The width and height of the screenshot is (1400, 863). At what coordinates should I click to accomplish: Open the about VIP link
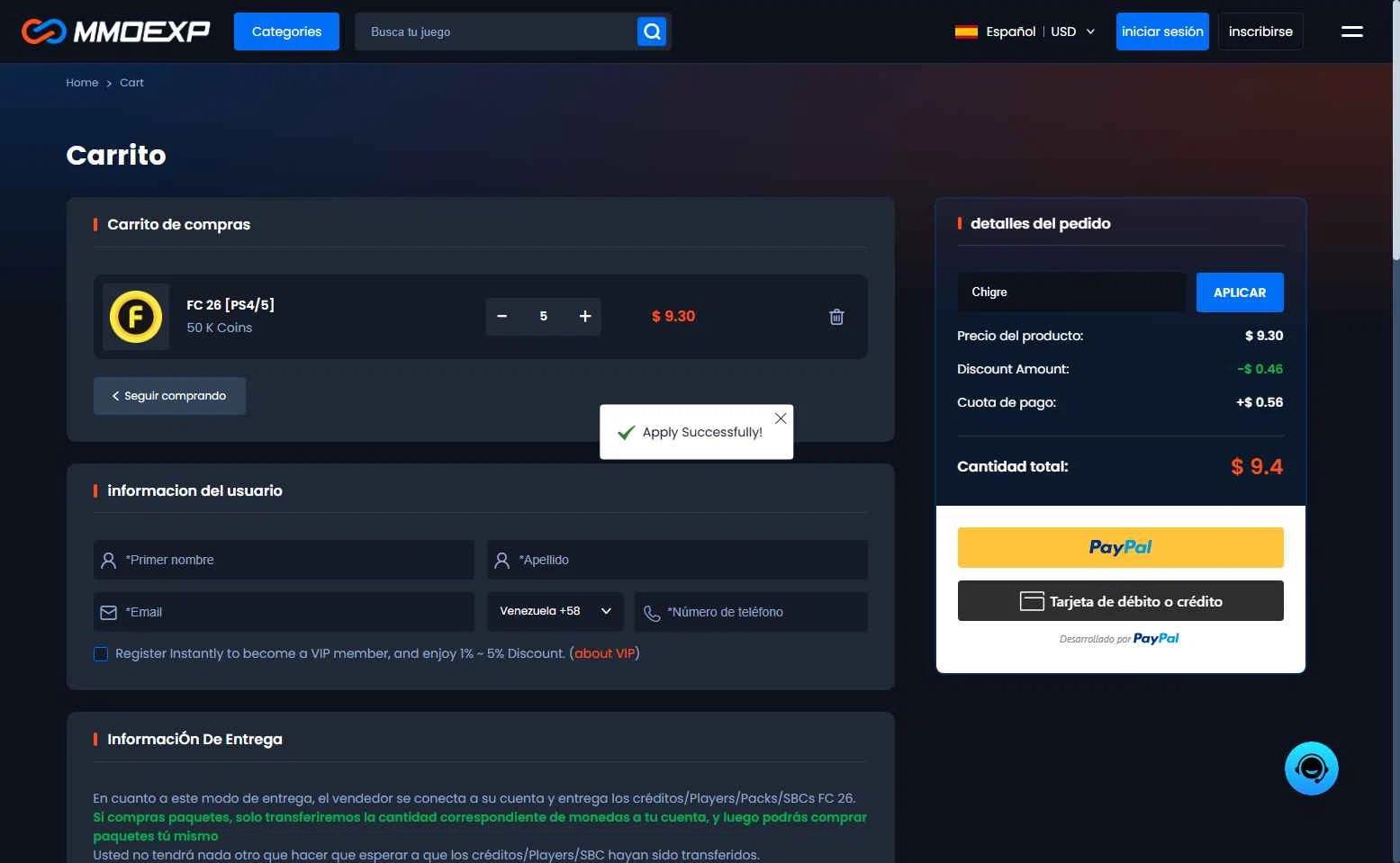click(x=605, y=653)
